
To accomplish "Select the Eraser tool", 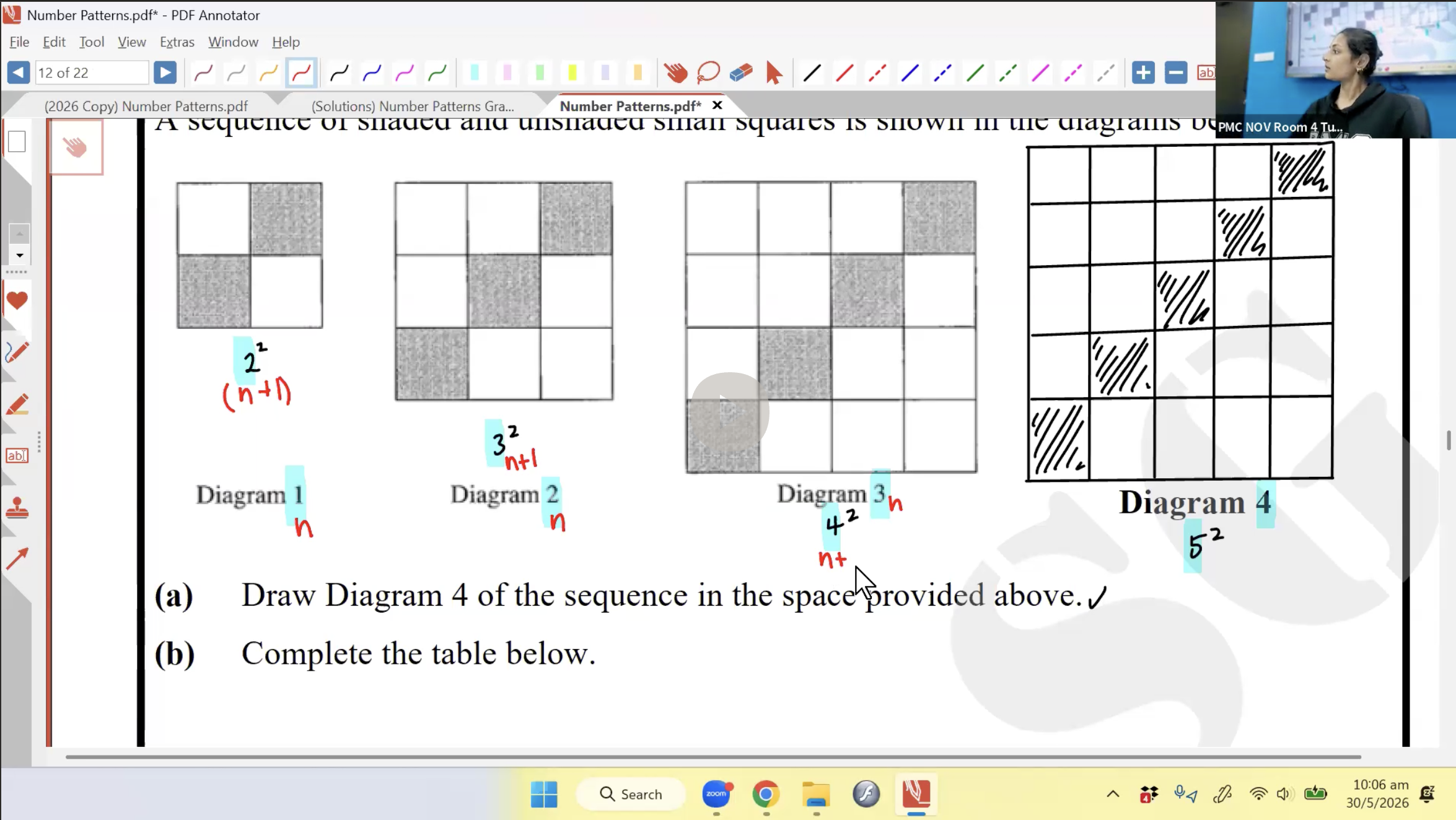I will click(x=741, y=73).
